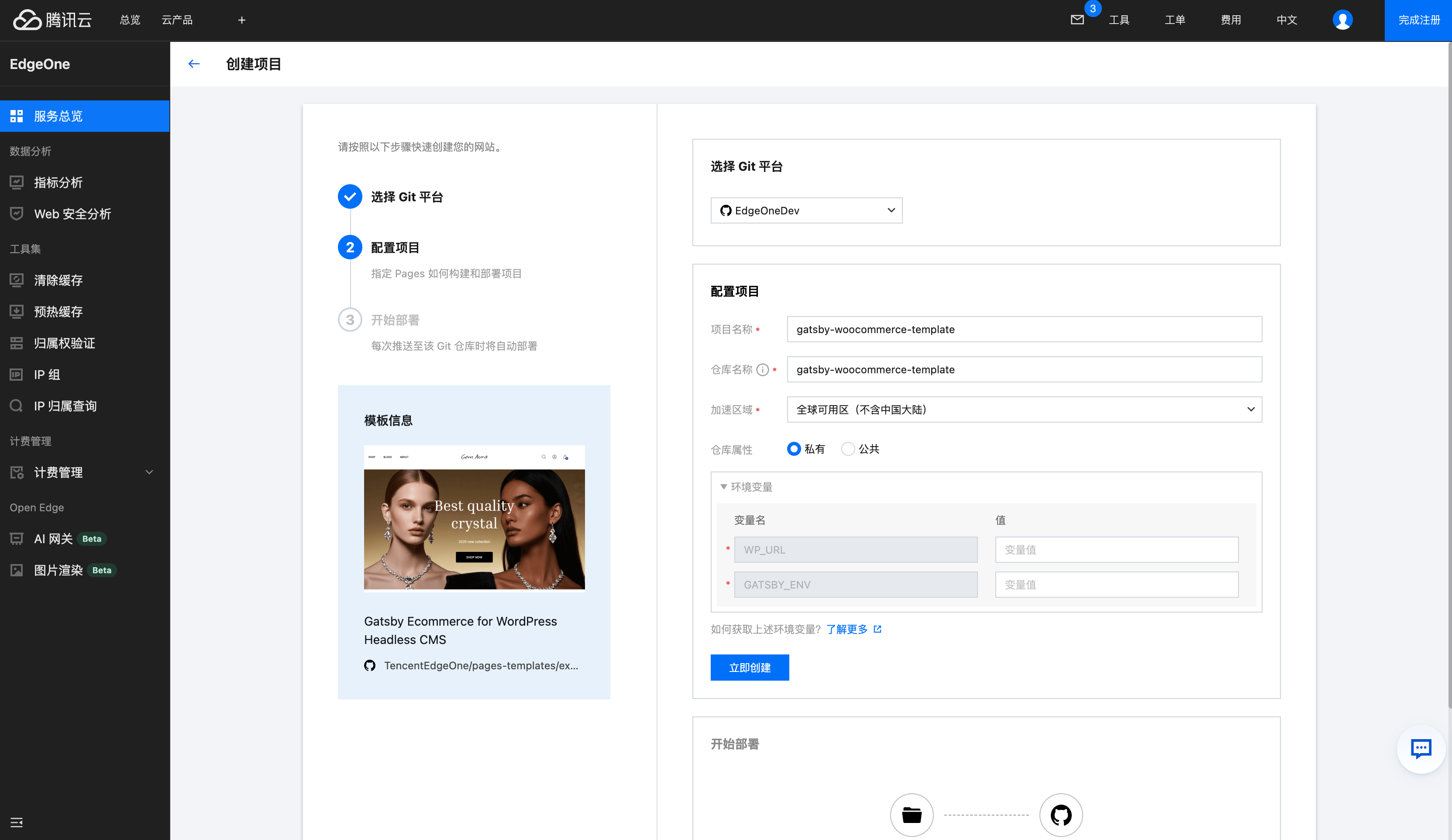Open the 云产品 top menu

(x=177, y=20)
